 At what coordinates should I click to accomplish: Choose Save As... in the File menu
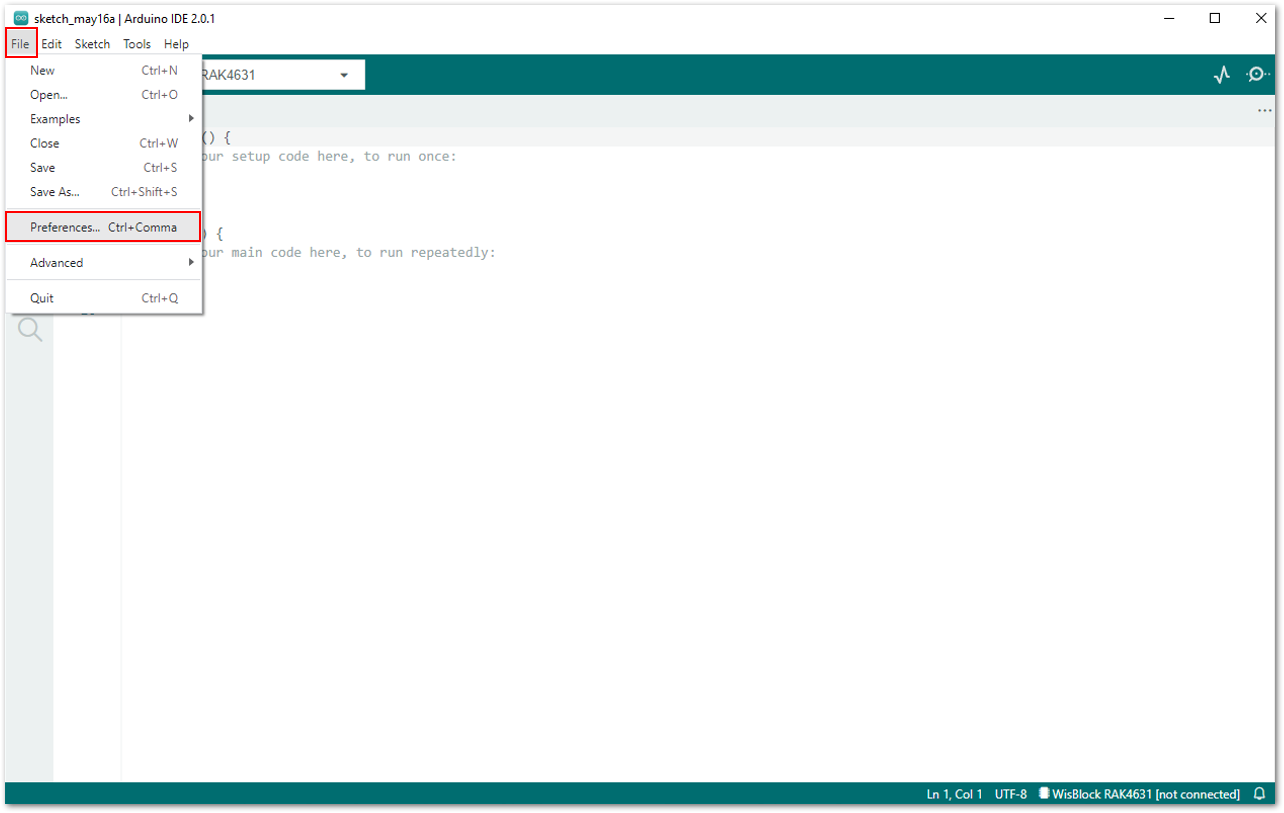(x=104, y=191)
